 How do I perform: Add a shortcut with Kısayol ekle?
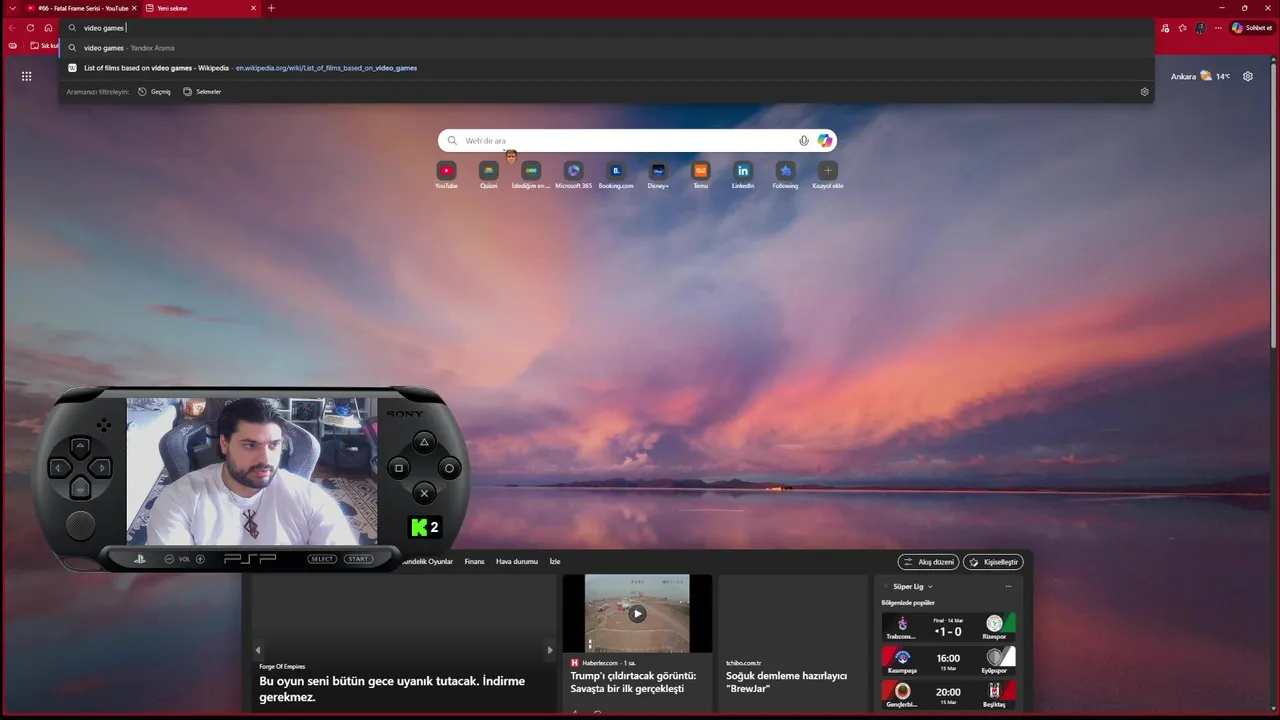[828, 175]
